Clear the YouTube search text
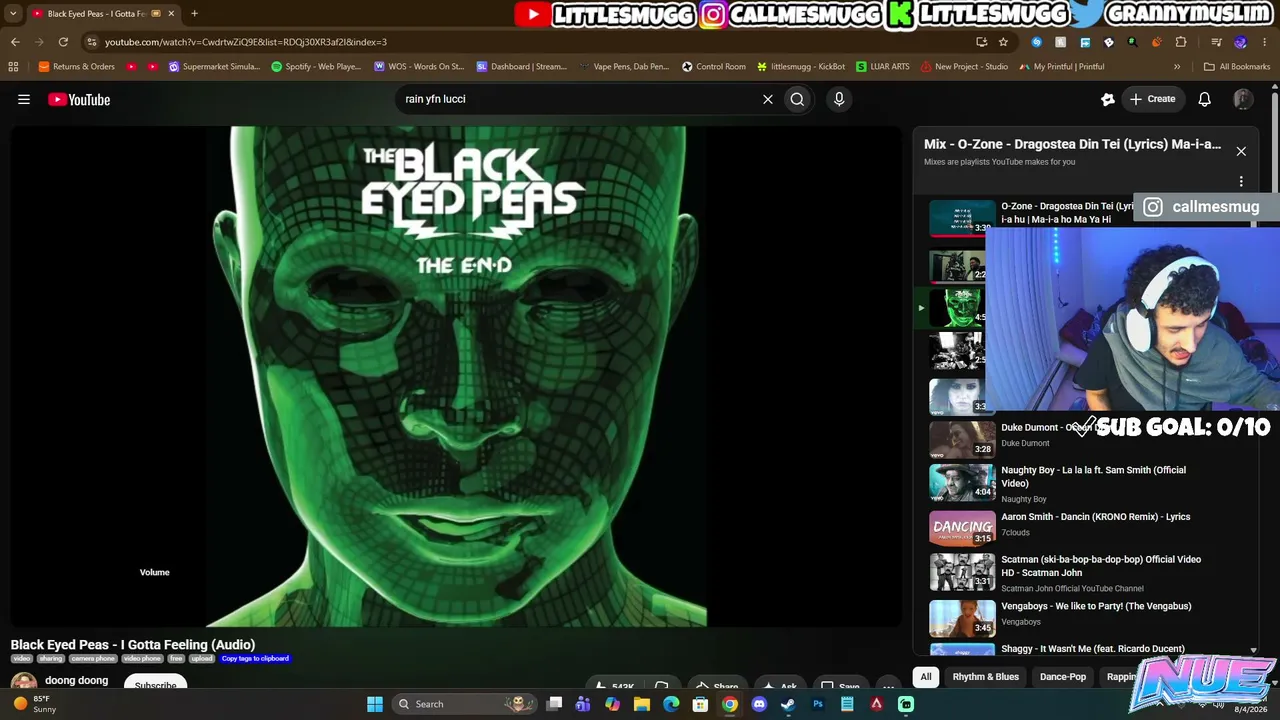The width and height of the screenshot is (1280, 720). [x=768, y=99]
